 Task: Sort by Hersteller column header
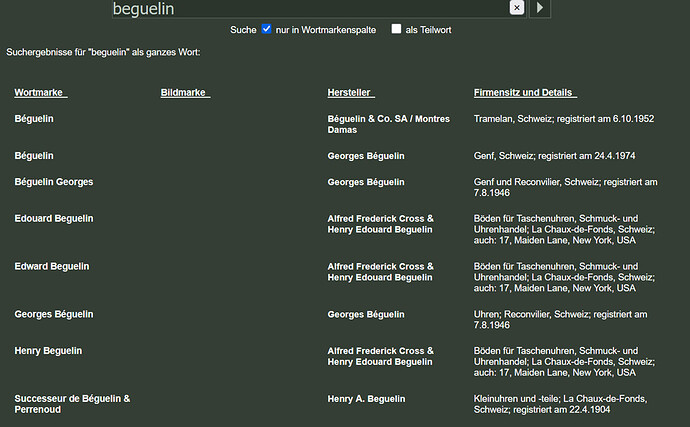tap(350, 93)
